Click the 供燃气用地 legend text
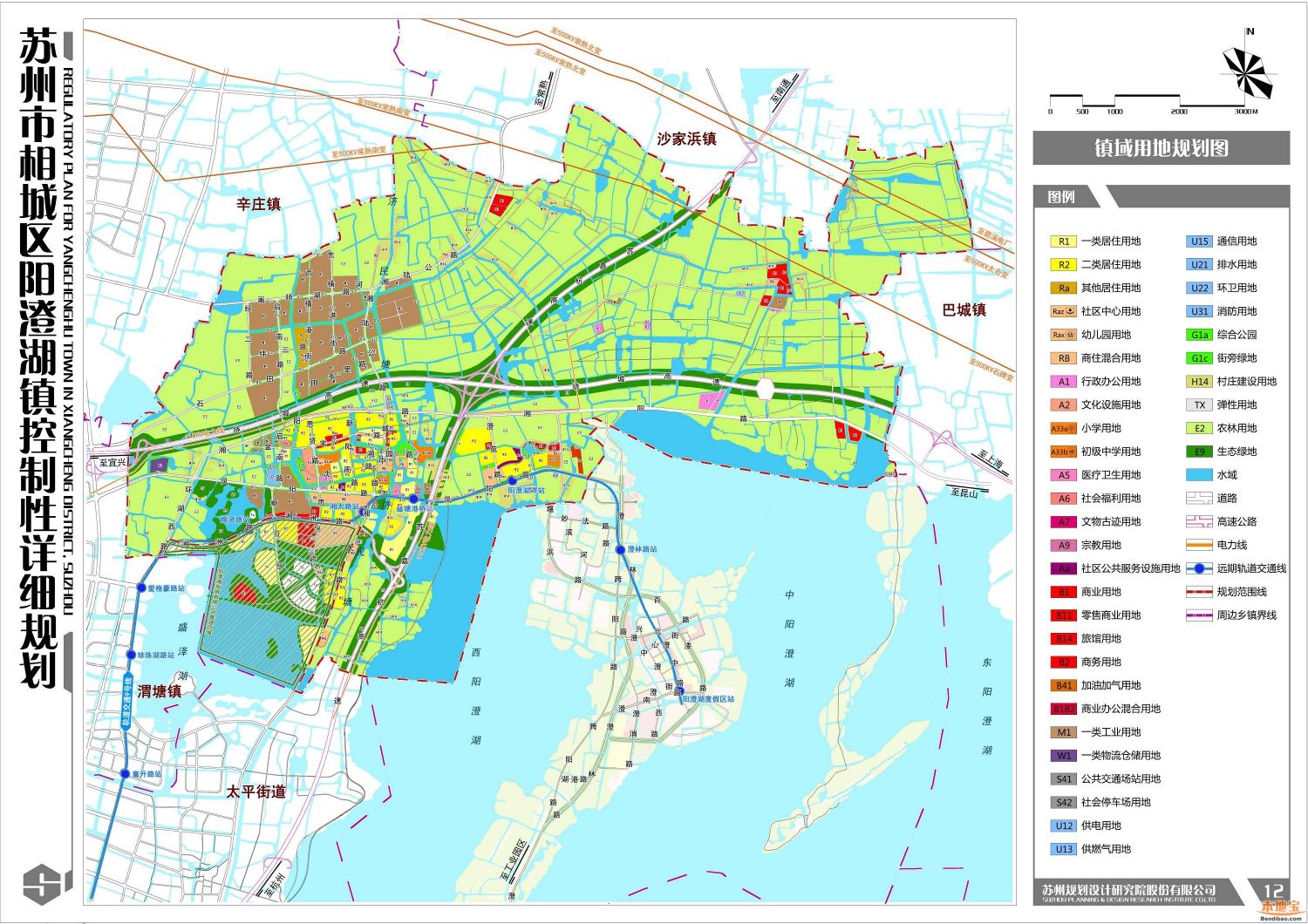The image size is (1308, 924). pos(1107,849)
